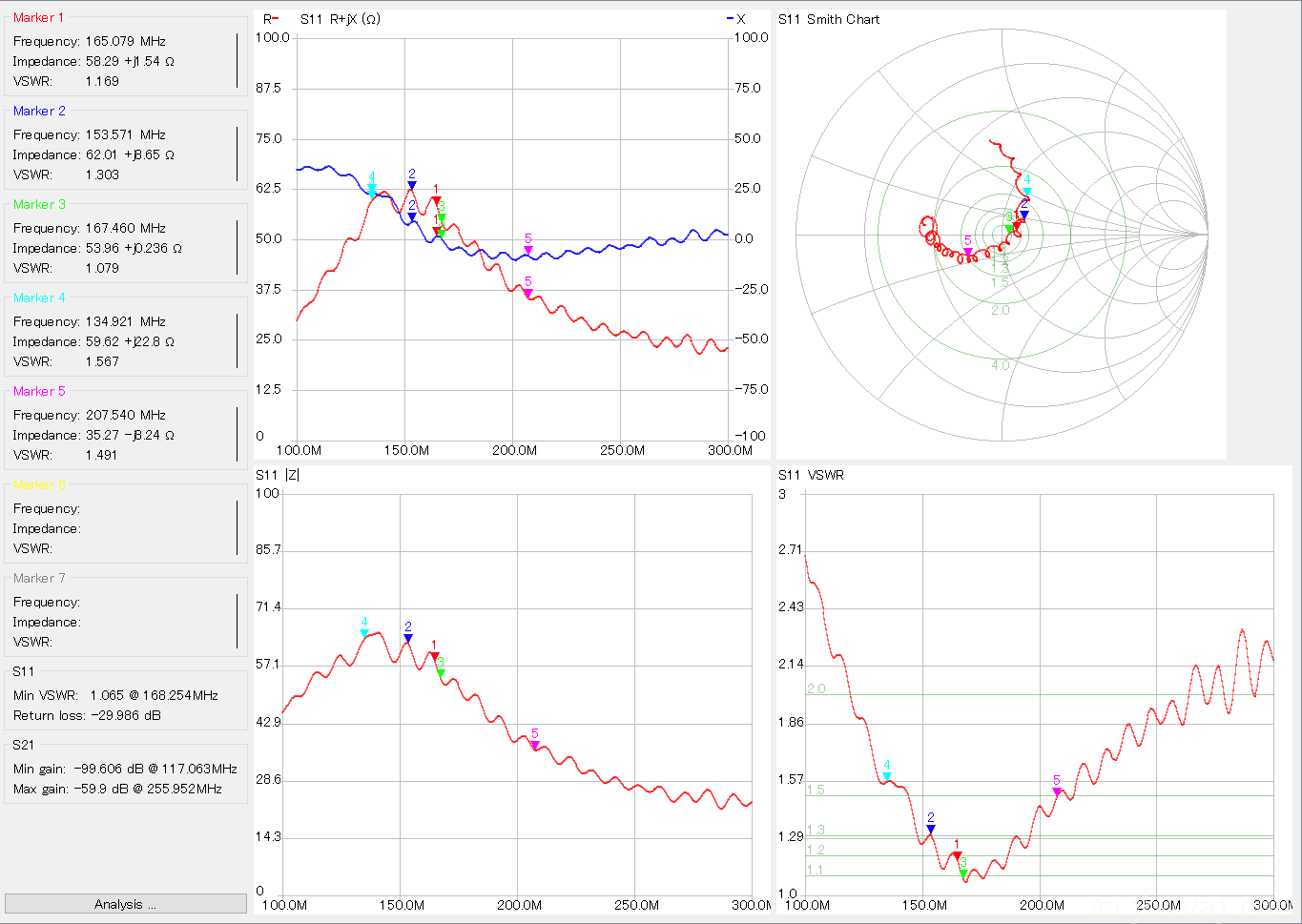Click magenta marker 5 on the Smith chart
Viewport: 1302px width, 924px height.
click(968, 252)
